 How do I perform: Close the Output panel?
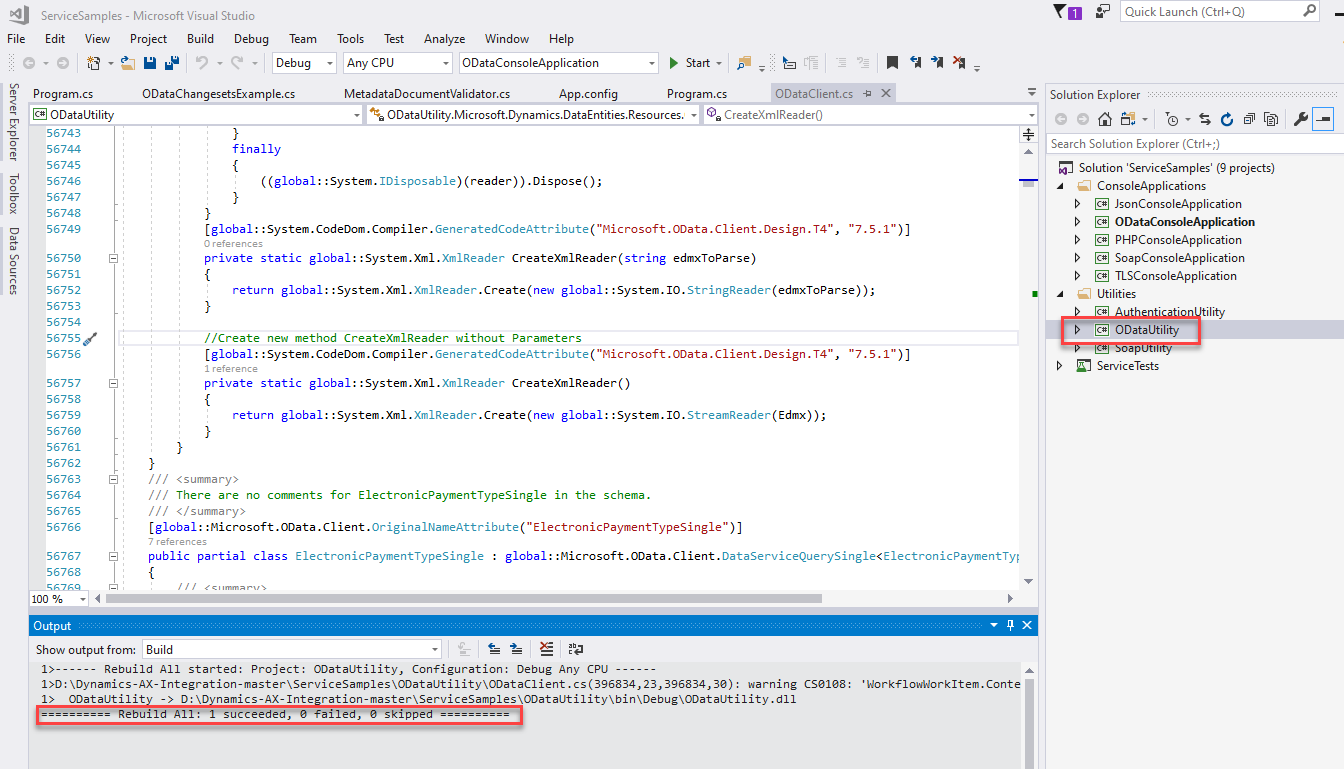point(1027,625)
